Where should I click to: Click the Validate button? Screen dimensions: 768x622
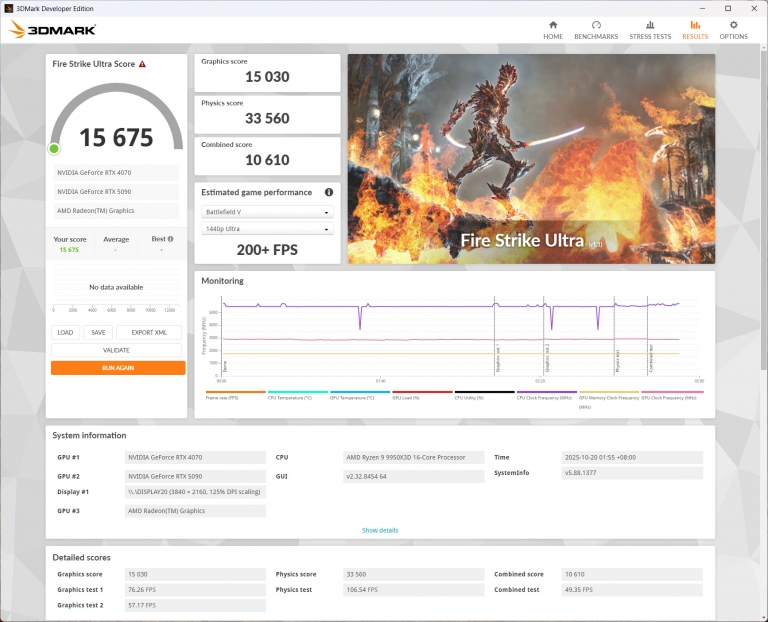pos(117,350)
